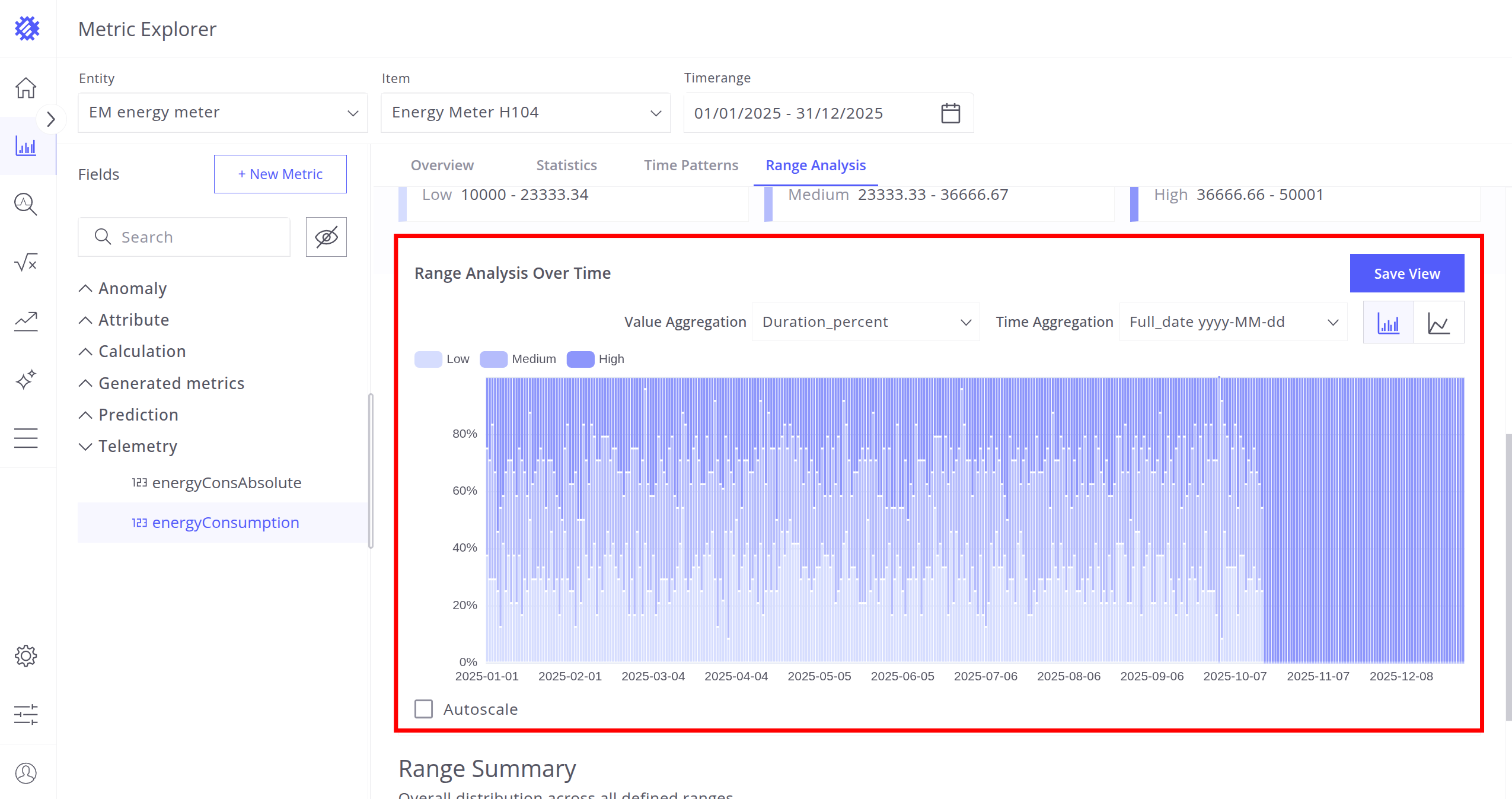Click the + New Metric button
1512x799 pixels.
point(280,174)
